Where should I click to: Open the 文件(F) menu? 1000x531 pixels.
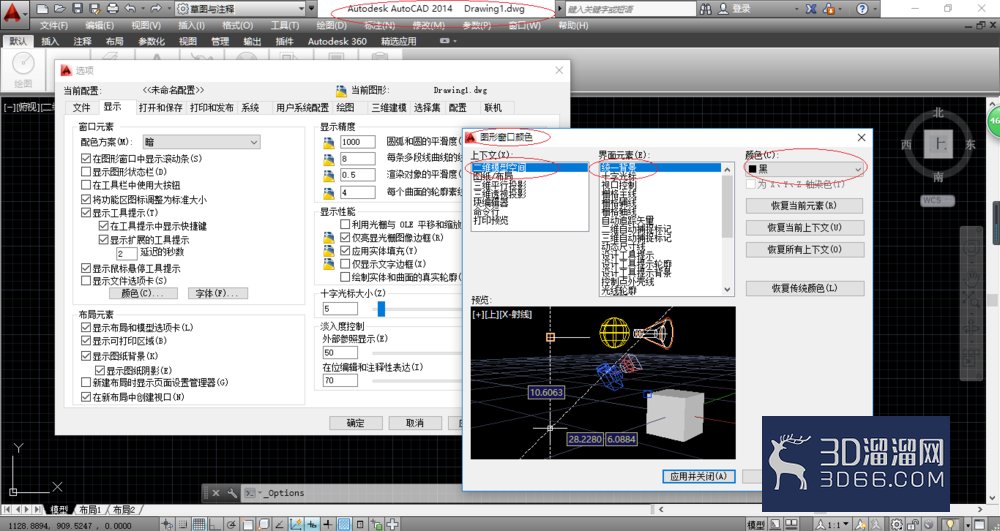click(x=54, y=25)
